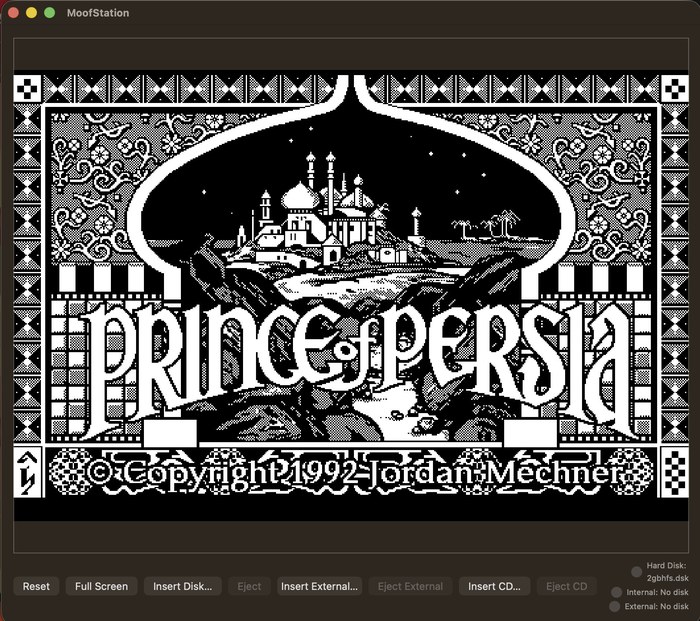Click the 'Hard Disk:' label
This screenshot has height=621, width=700.
pos(666,566)
